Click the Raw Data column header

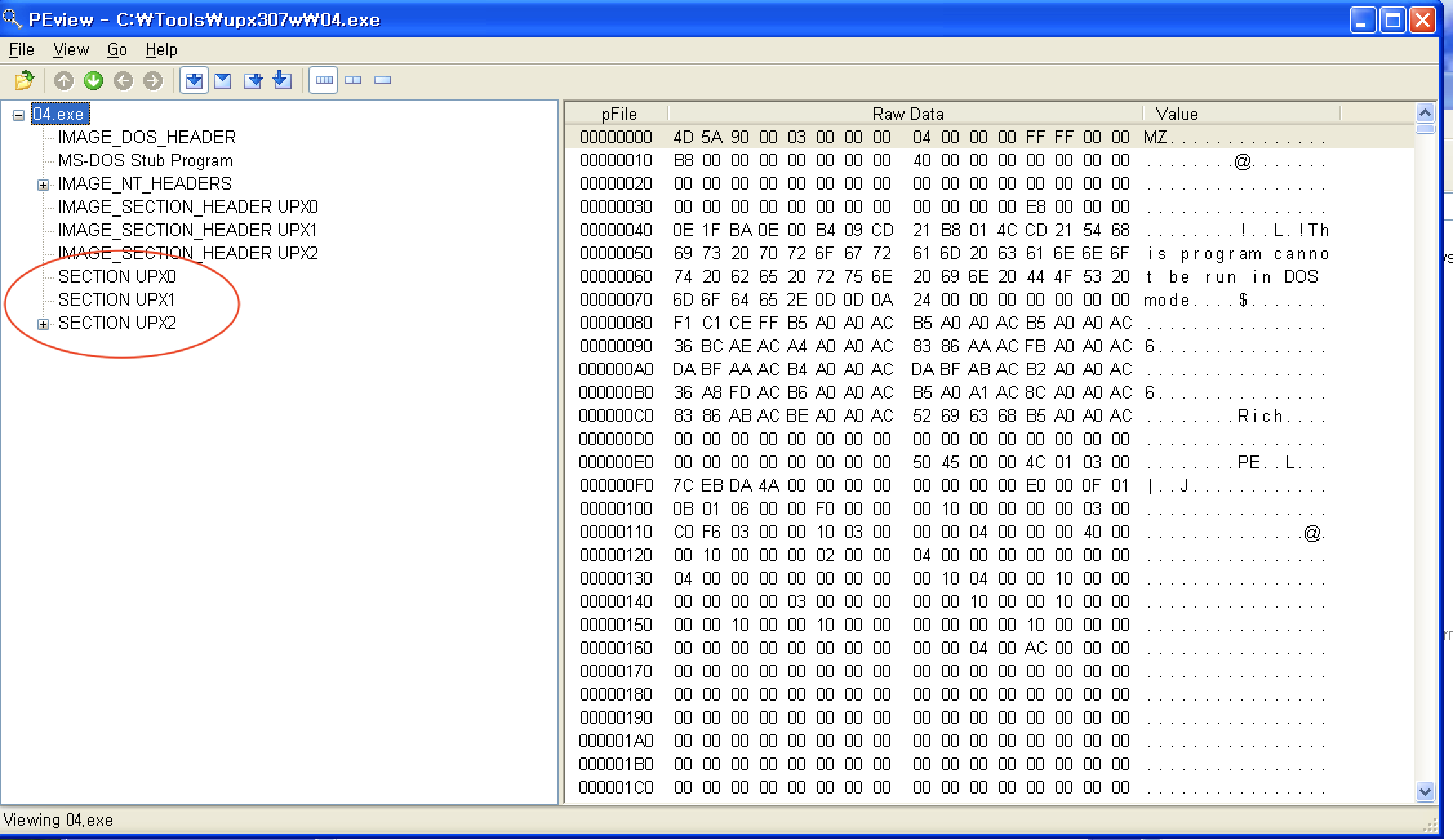pyautogui.click(x=907, y=114)
